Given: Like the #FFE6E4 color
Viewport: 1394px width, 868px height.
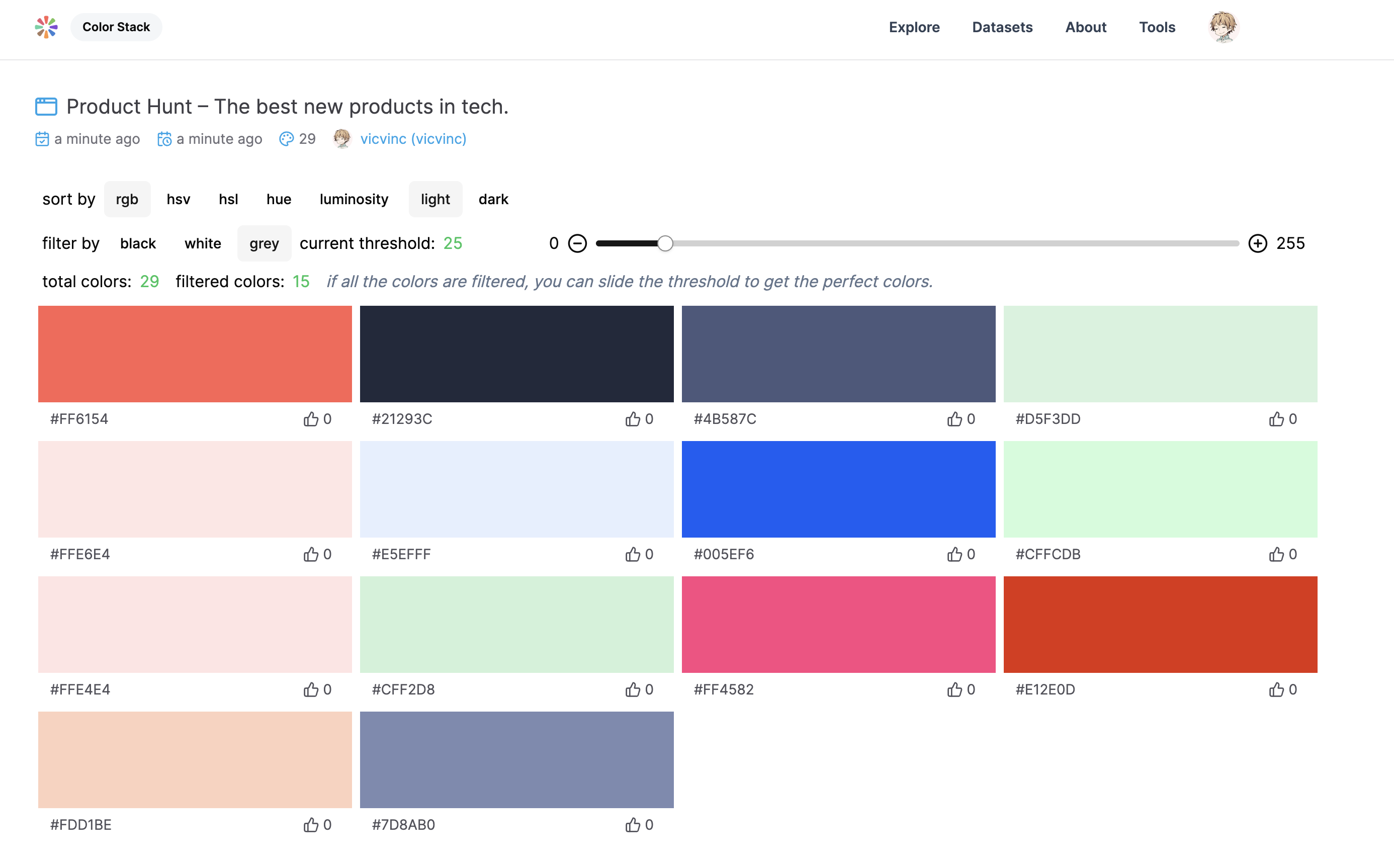Looking at the screenshot, I should coord(311,555).
